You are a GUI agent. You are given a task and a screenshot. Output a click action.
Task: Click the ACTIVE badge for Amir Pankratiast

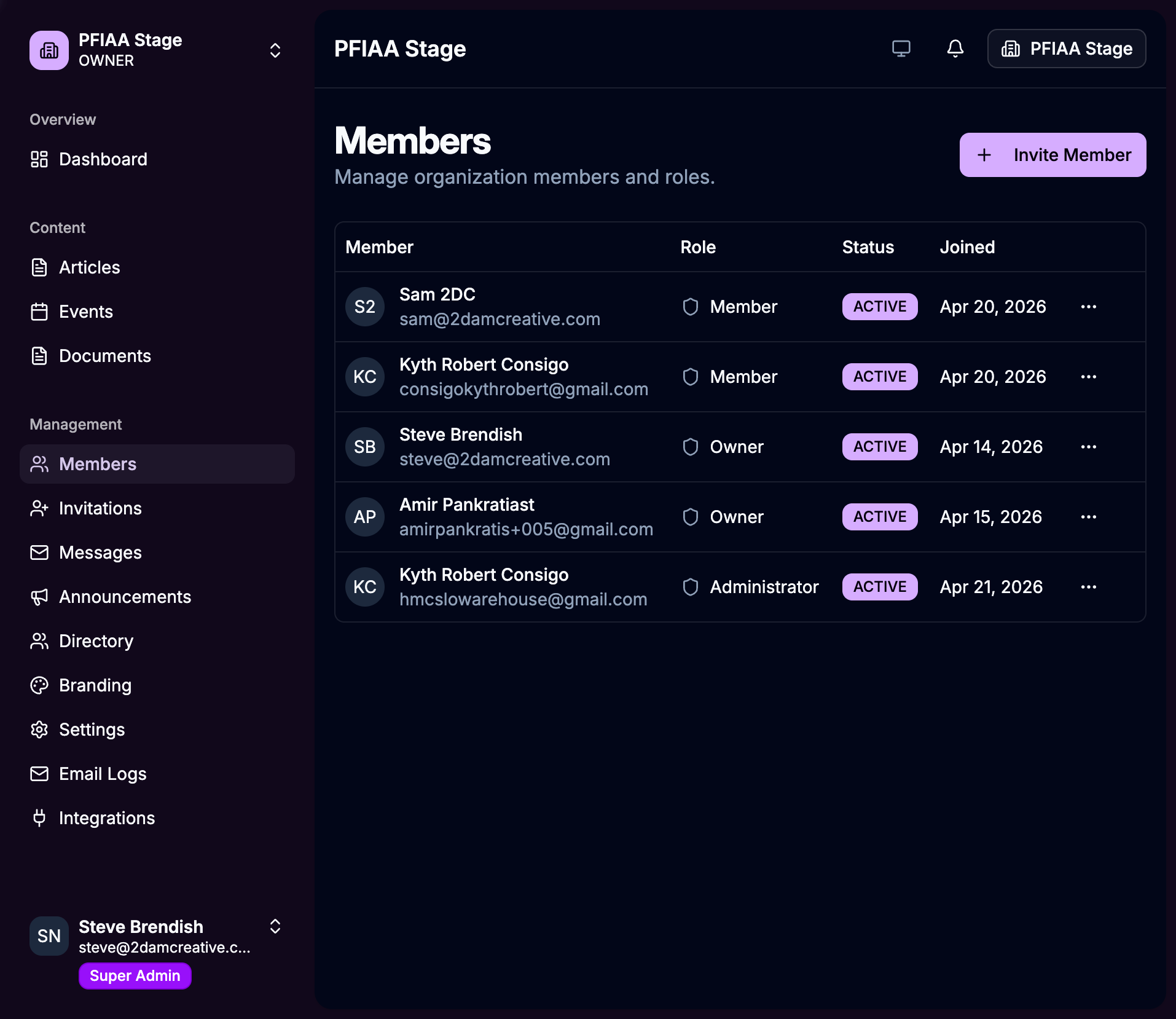[x=880, y=517]
